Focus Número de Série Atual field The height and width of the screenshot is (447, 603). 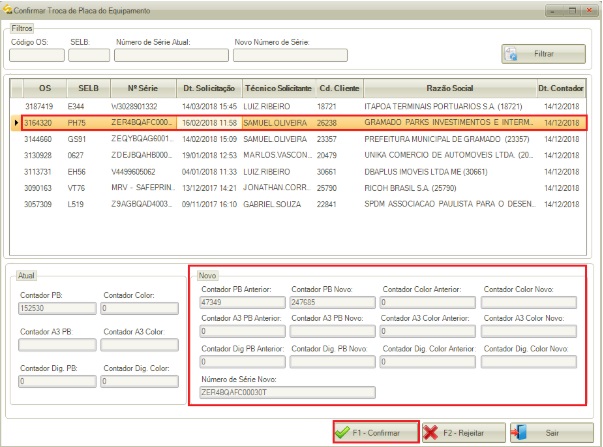pyautogui.click(x=172, y=55)
